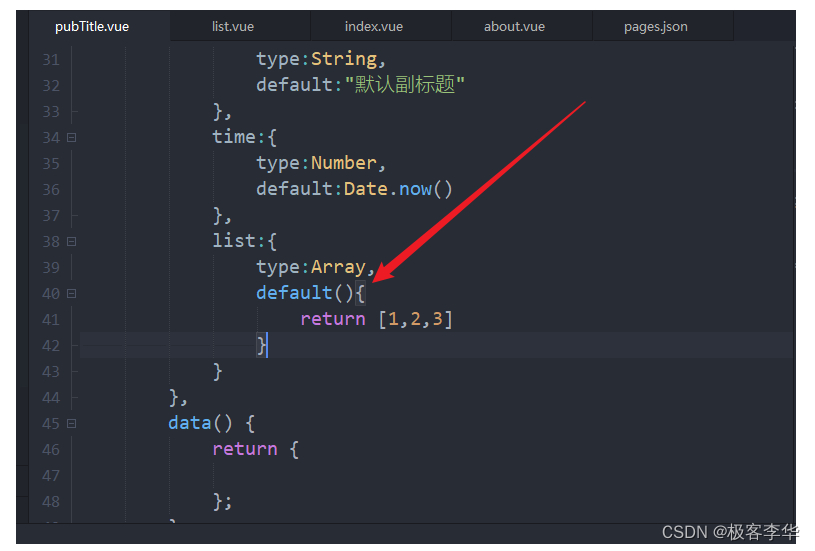
Task: Click the now method call
Action: 415,189
